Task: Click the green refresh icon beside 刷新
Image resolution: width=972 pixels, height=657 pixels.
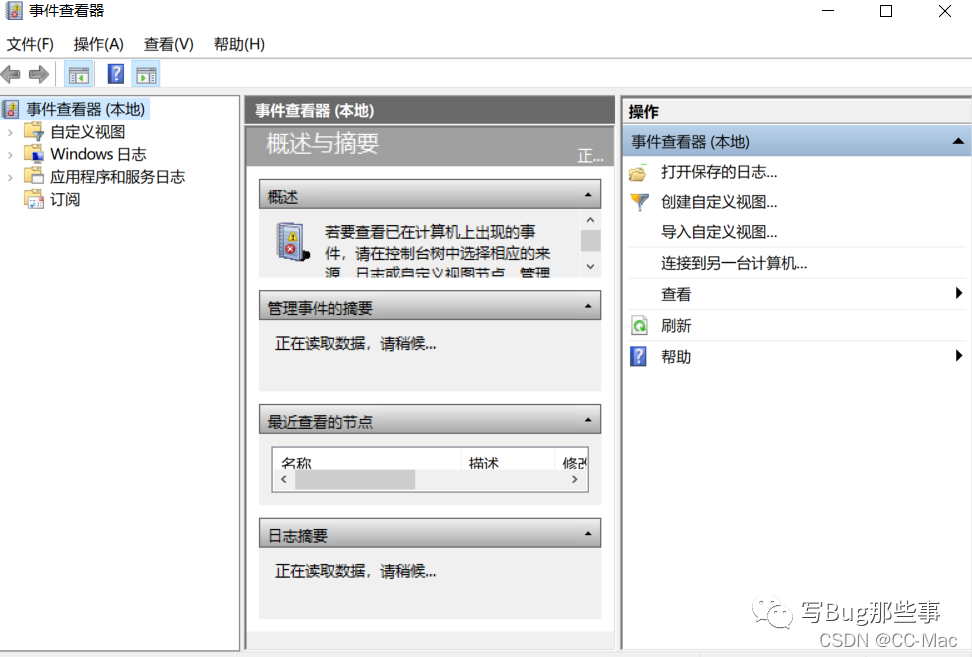Action: pyautogui.click(x=638, y=325)
